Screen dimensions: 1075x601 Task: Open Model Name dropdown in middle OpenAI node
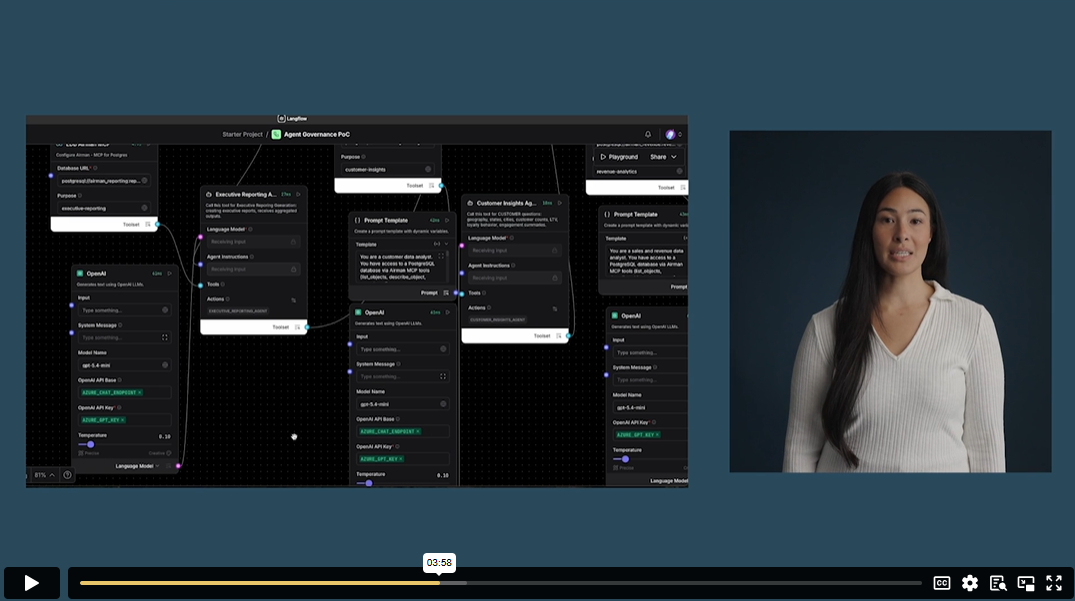pos(402,404)
